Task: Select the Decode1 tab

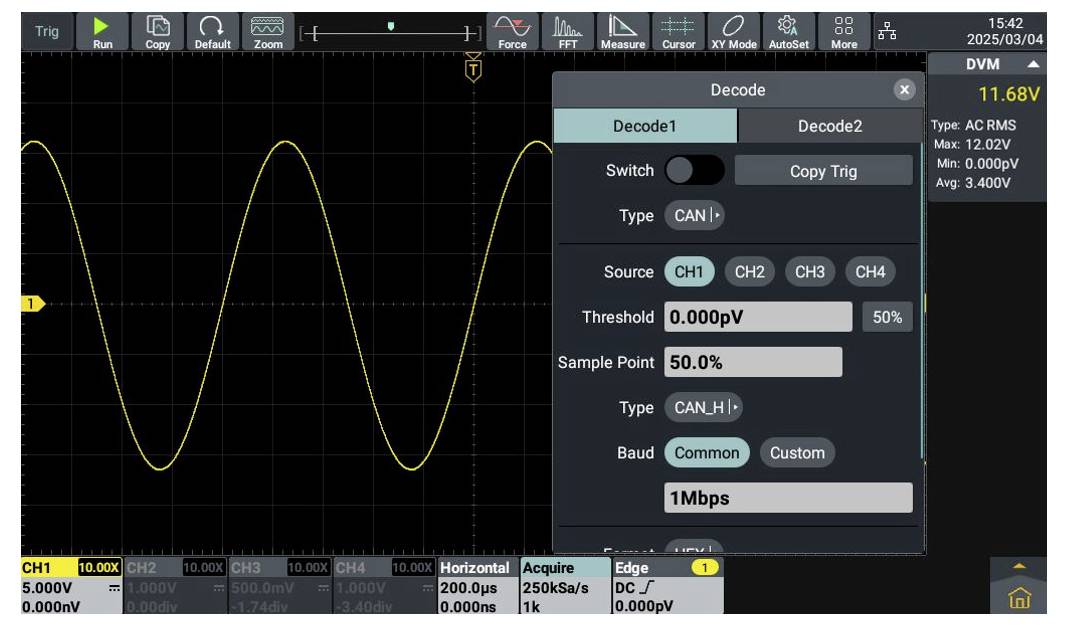Action: click(x=645, y=126)
